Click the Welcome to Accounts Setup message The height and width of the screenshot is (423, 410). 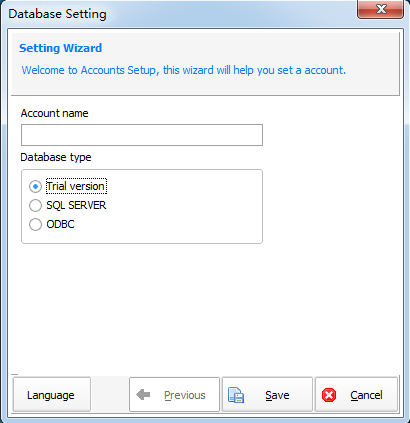pyautogui.click(x=184, y=70)
